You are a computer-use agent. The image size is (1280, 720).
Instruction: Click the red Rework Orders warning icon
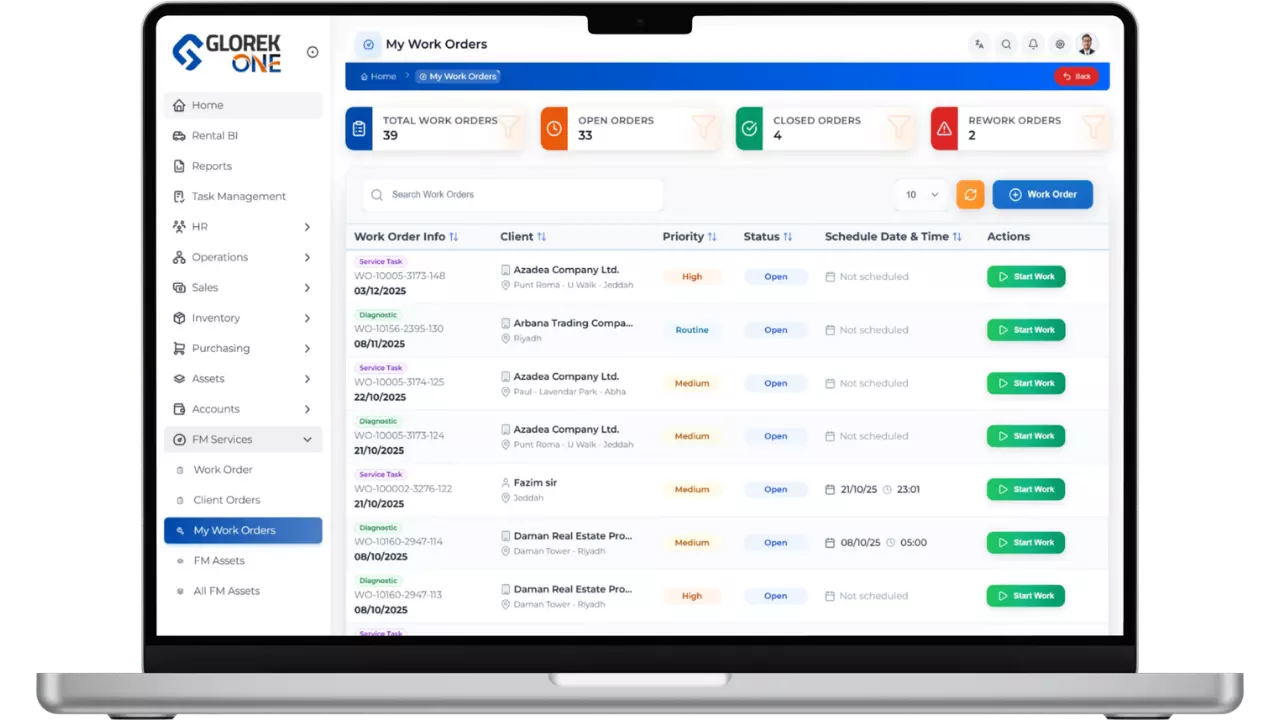tap(944, 129)
